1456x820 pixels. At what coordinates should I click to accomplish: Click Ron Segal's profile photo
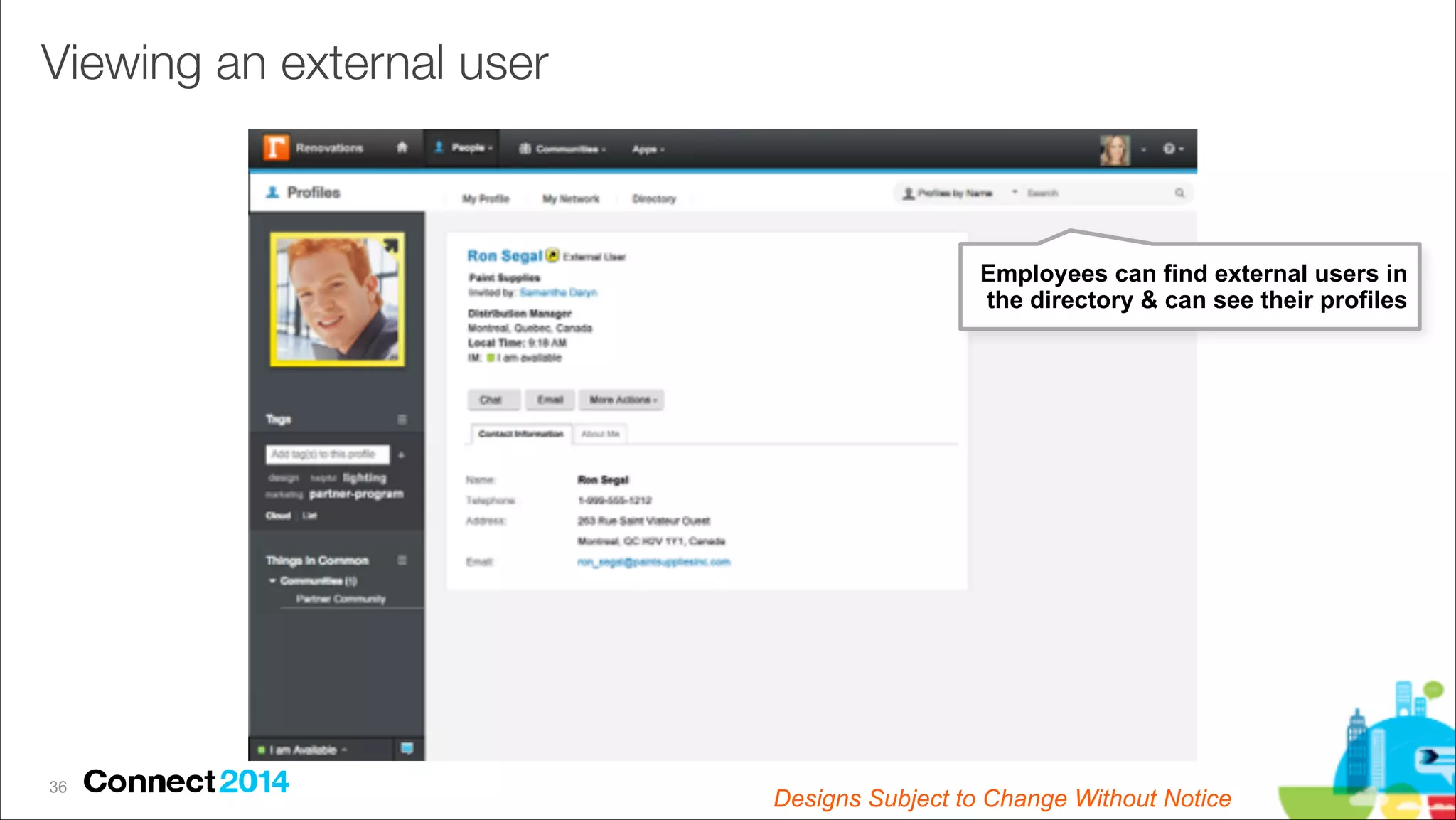tap(337, 299)
